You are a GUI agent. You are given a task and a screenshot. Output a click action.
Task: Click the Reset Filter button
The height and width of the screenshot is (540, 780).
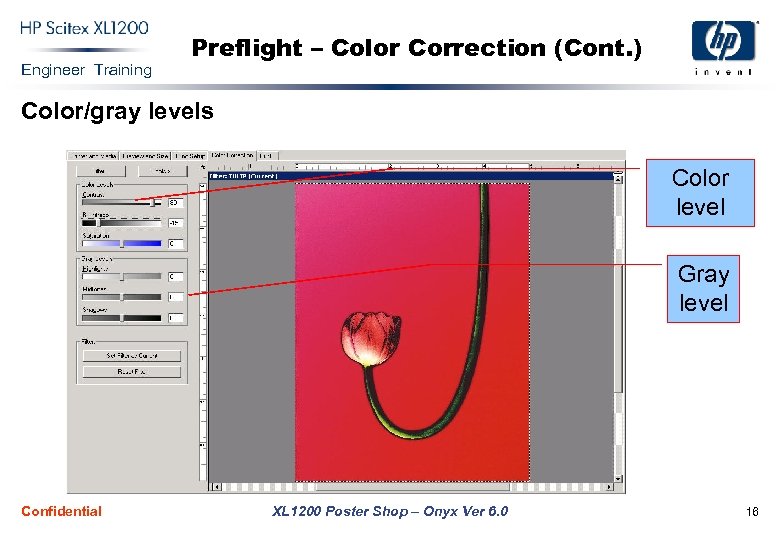pos(132,371)
